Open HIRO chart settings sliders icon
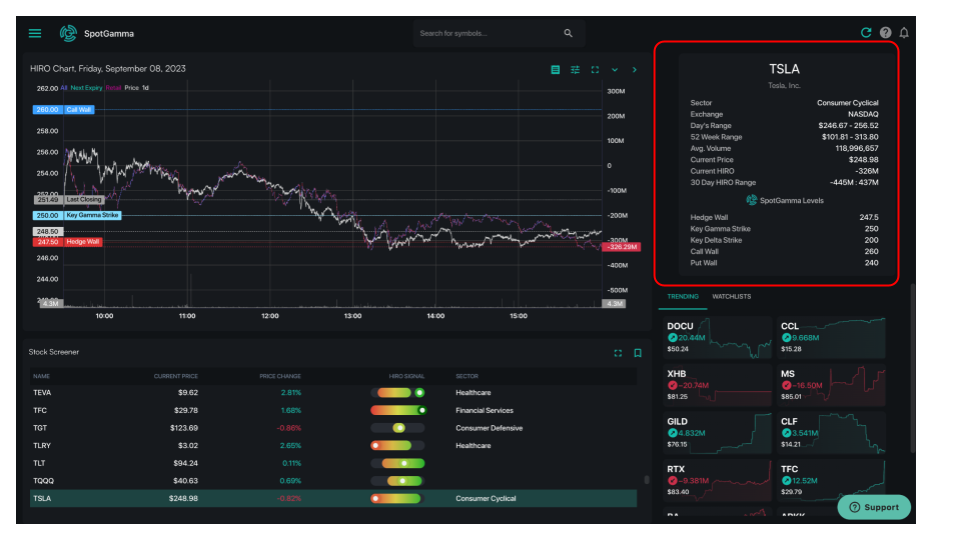 575,70
